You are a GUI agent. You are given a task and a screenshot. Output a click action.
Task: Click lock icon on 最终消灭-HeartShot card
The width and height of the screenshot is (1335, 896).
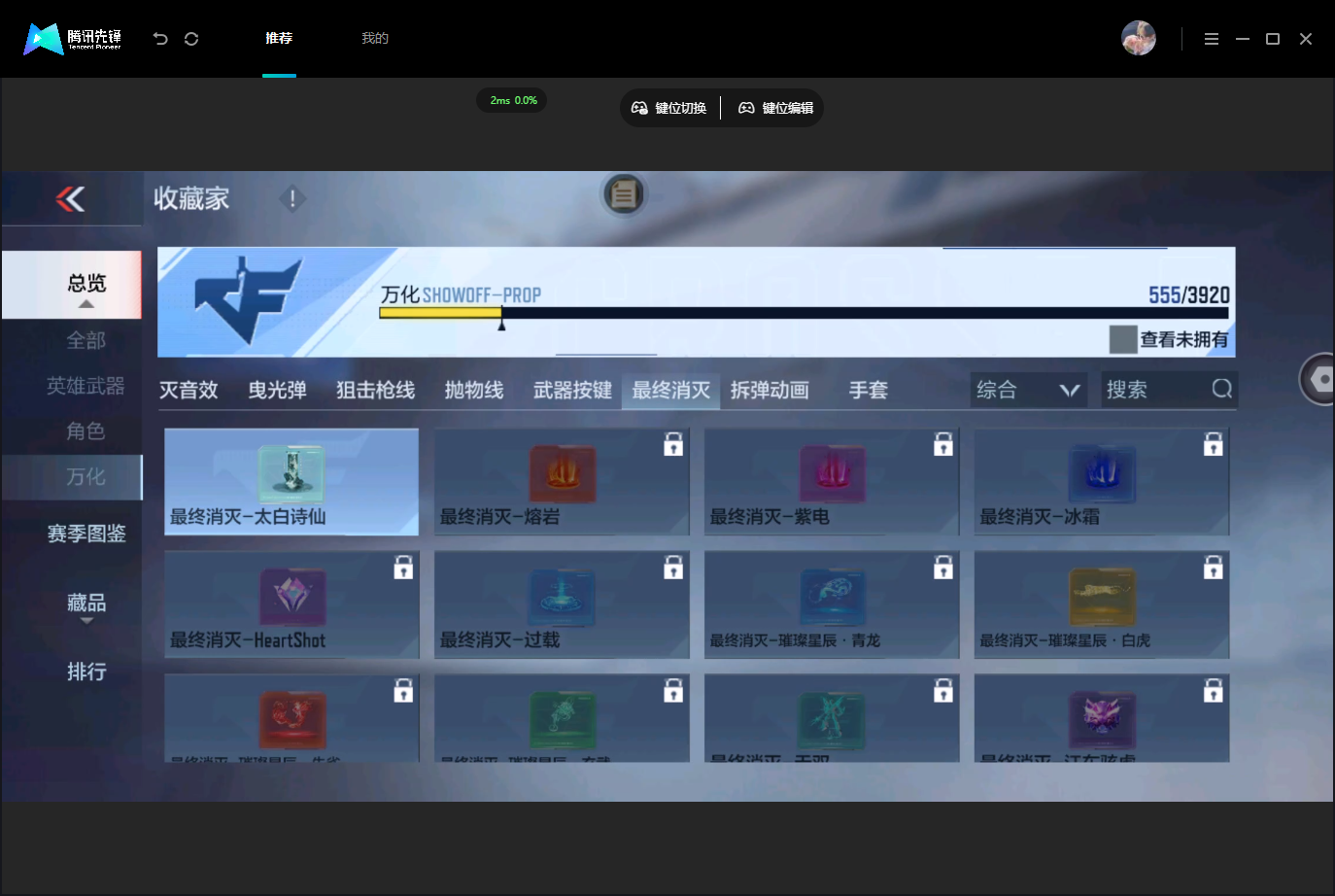click(x=403, y=568)
